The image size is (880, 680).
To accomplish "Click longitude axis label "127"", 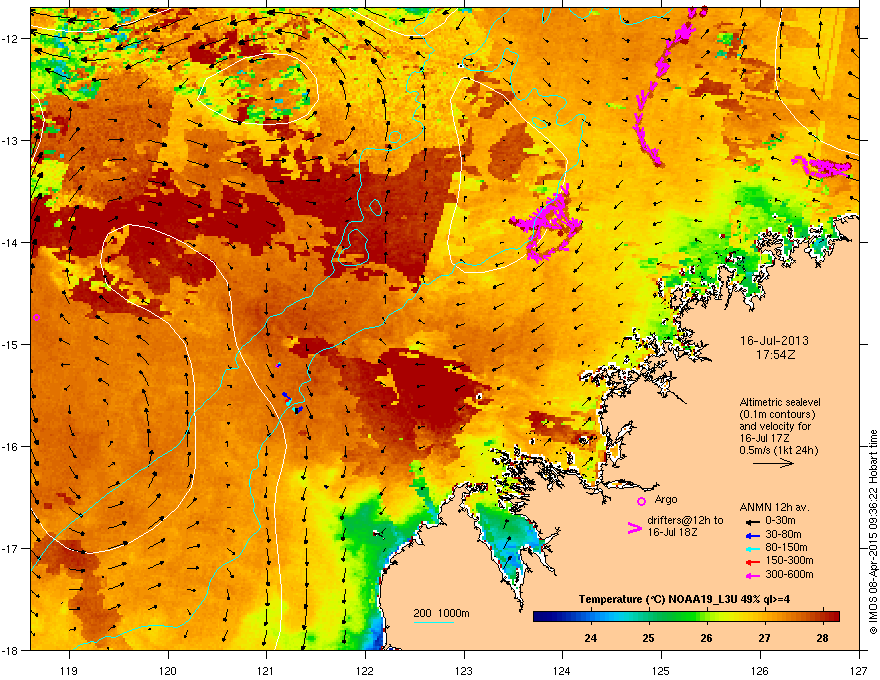I will pyautogui.click(x=859, y=671).
